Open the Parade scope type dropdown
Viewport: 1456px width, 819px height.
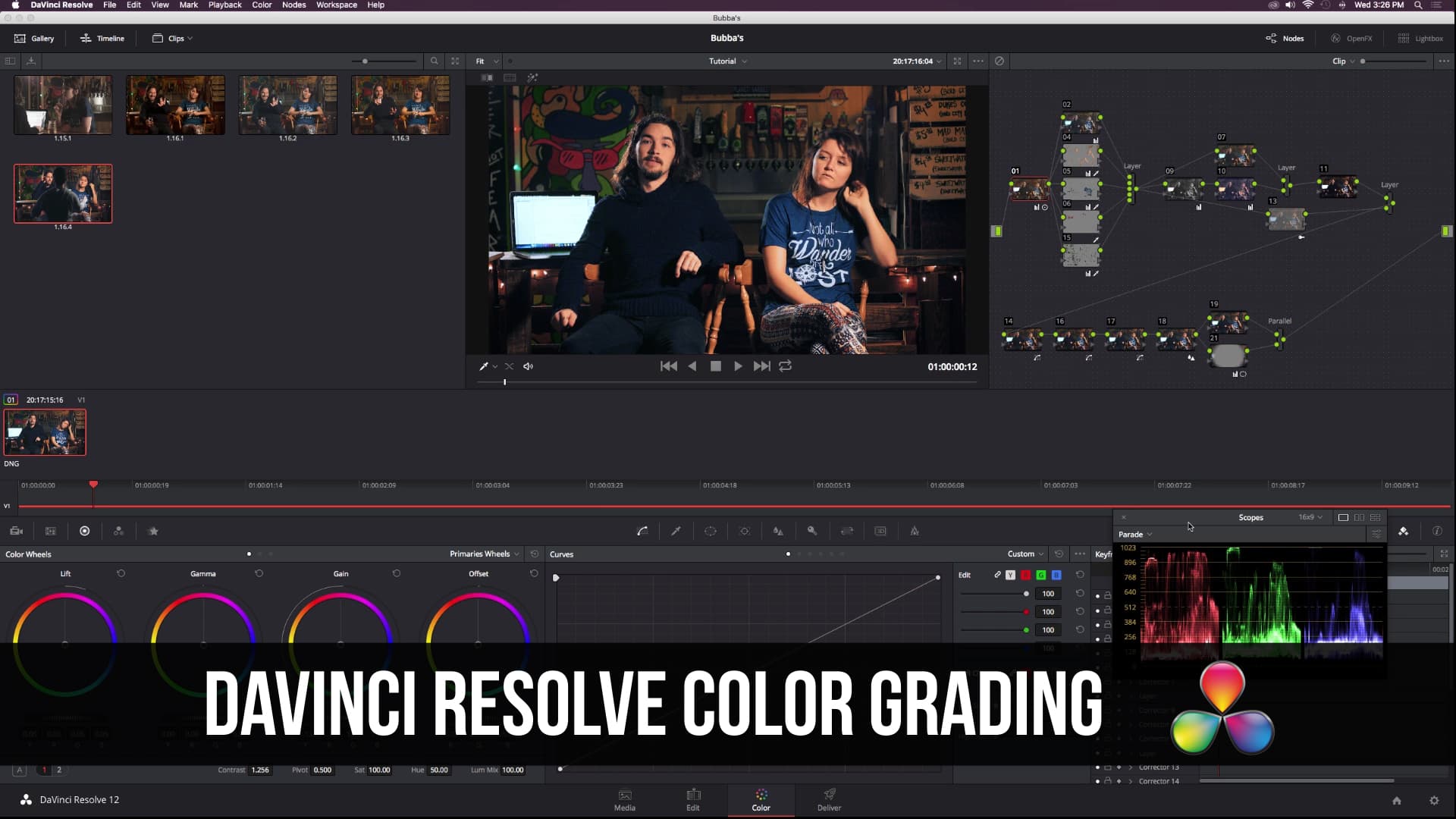click(1134, 534)
